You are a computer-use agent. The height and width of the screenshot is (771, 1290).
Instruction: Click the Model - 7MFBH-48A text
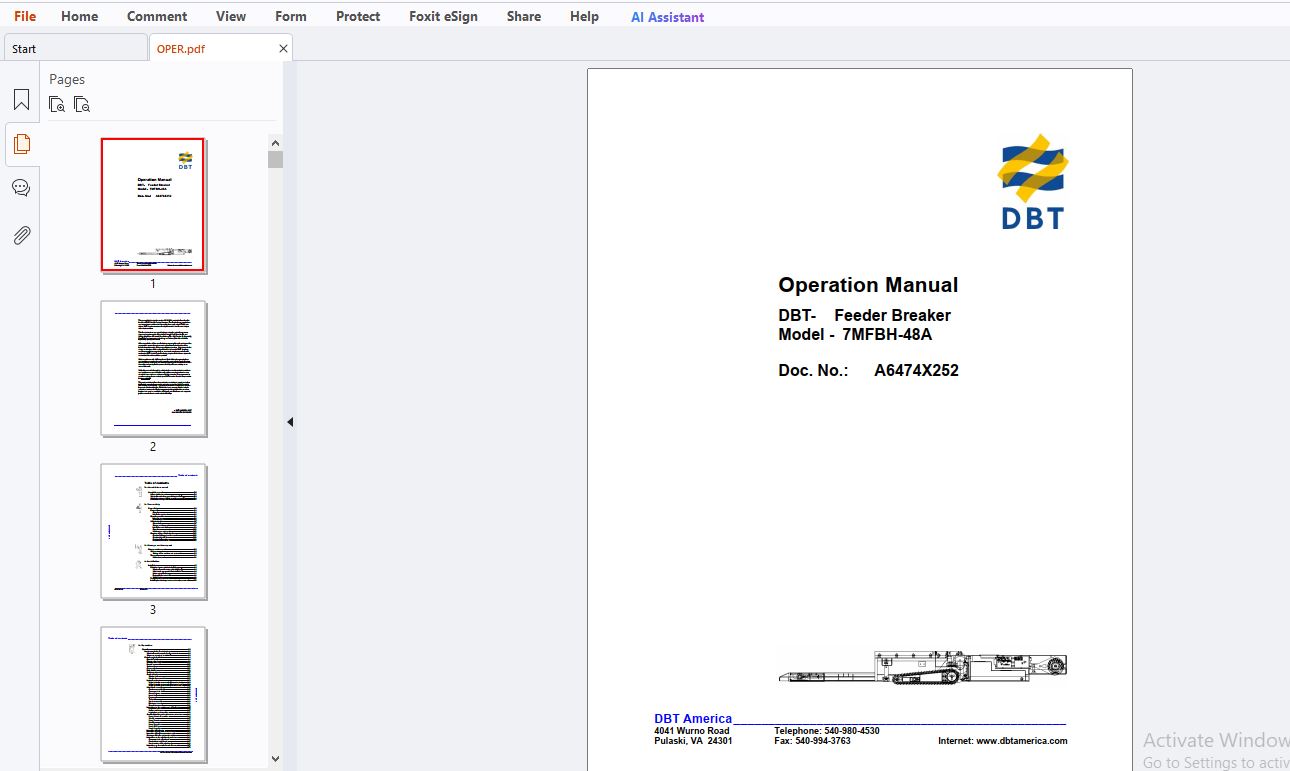855,335
